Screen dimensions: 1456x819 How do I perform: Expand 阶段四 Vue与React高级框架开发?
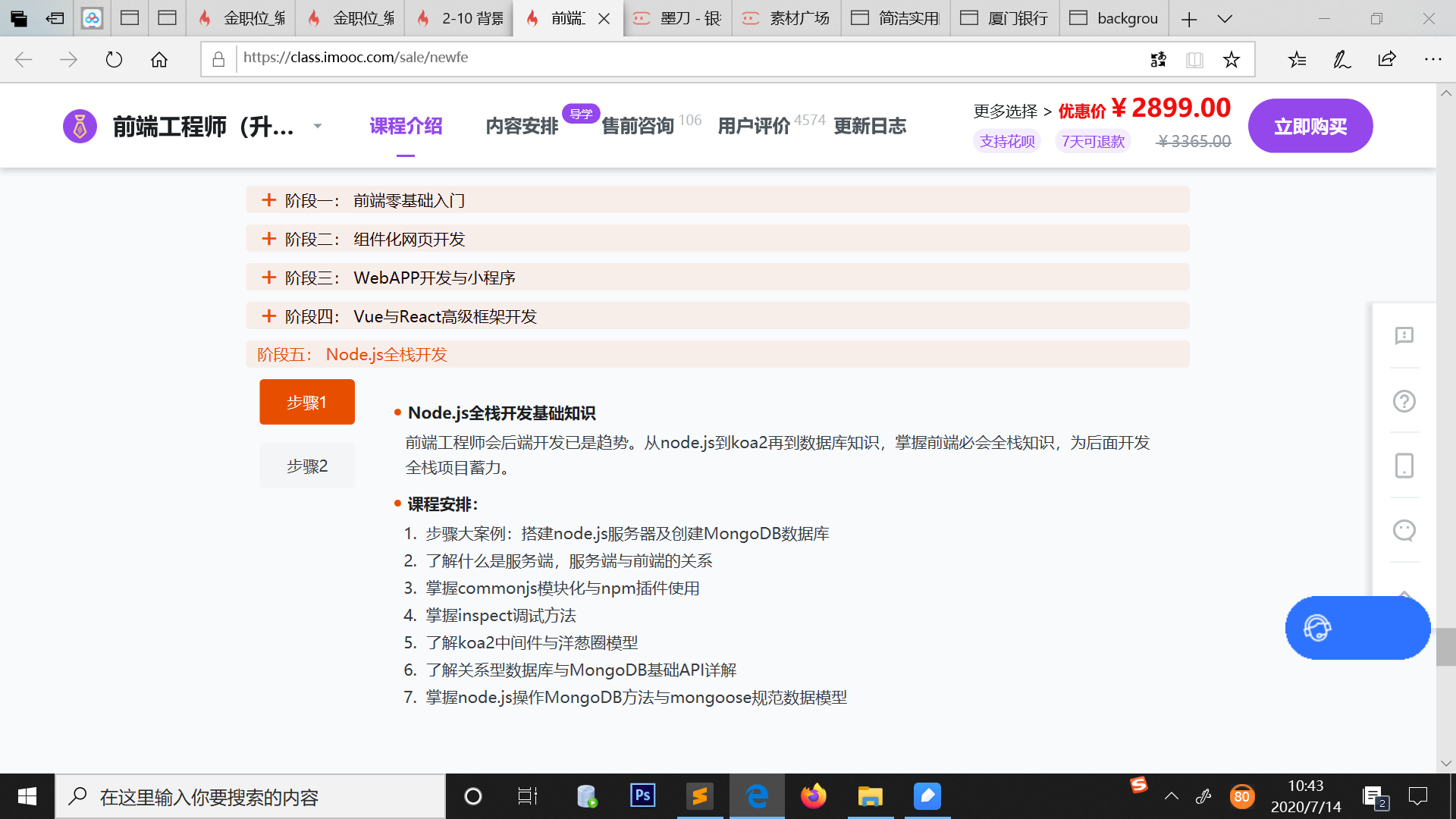[717, 316]
